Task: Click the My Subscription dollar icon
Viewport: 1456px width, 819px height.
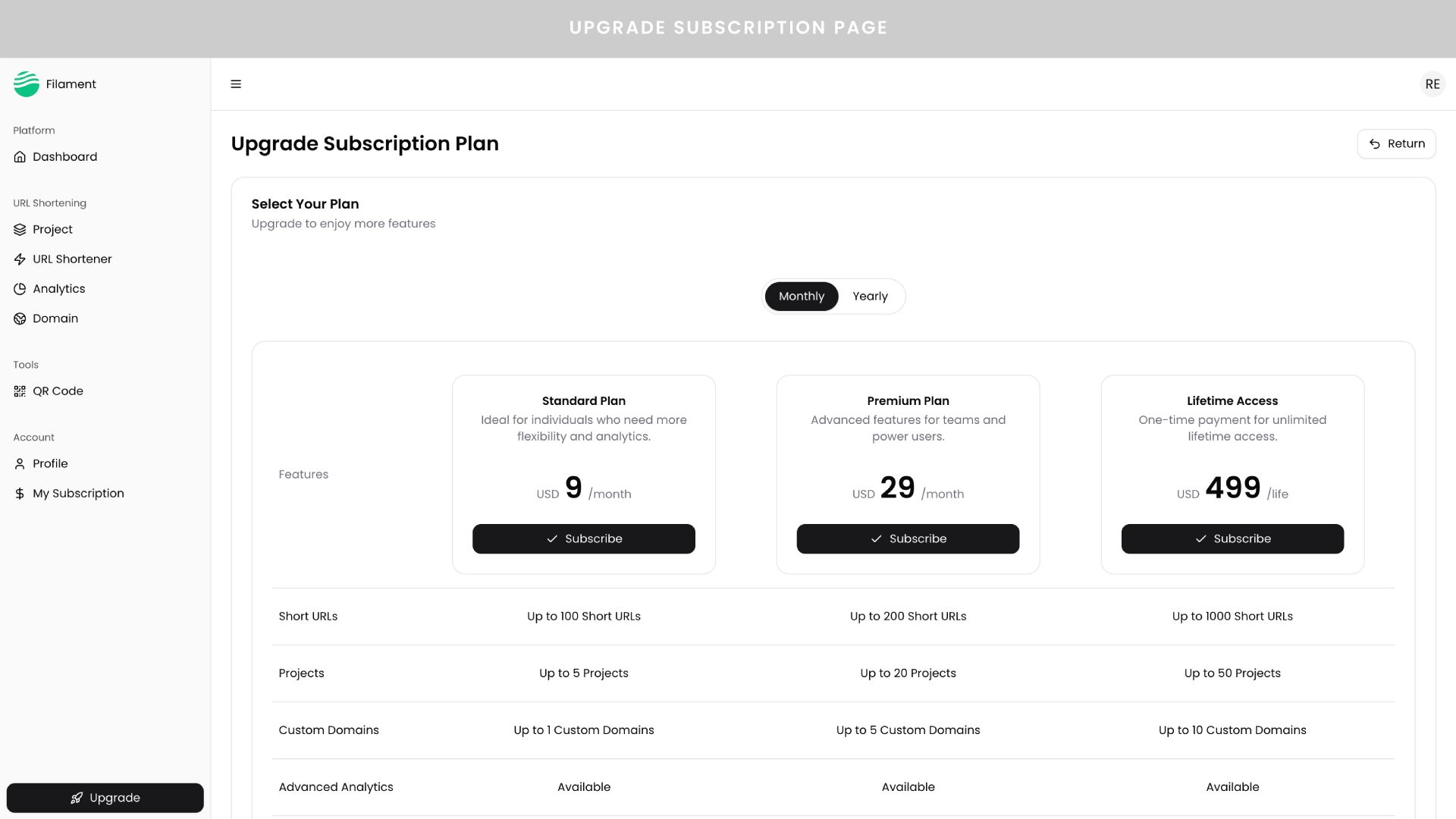Action: coord(20,494)
